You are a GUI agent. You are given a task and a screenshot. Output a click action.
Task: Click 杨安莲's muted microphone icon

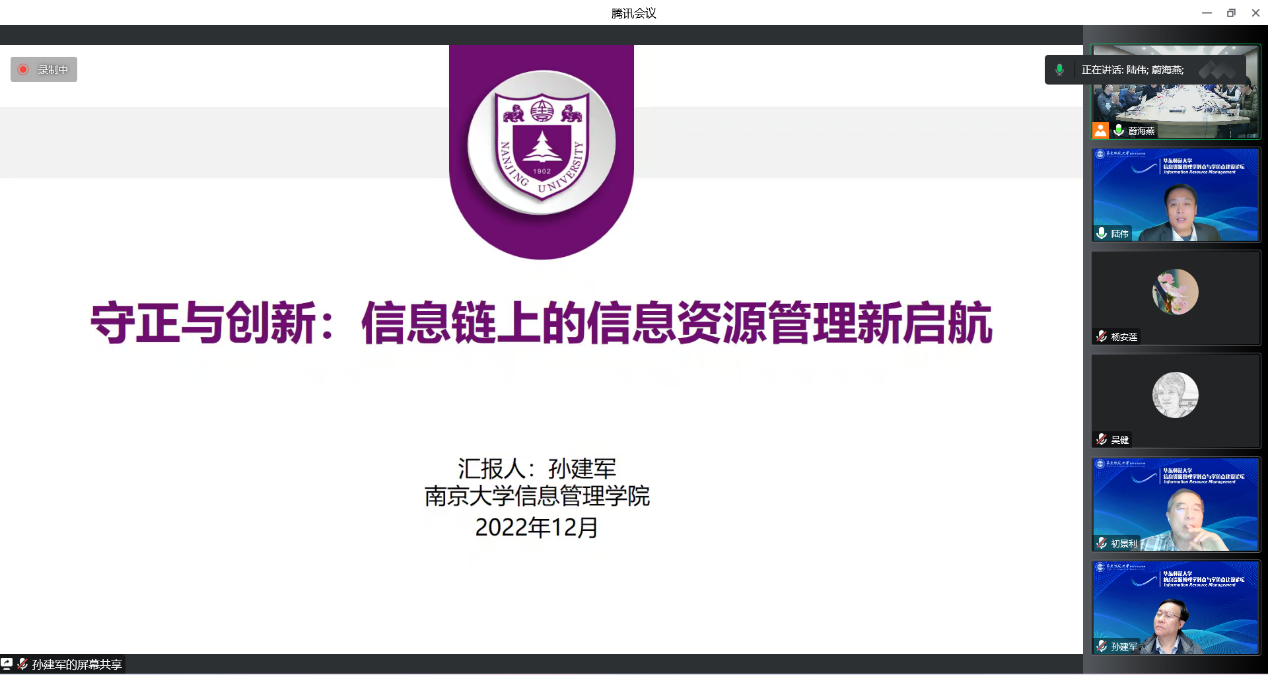(1102, 336)
